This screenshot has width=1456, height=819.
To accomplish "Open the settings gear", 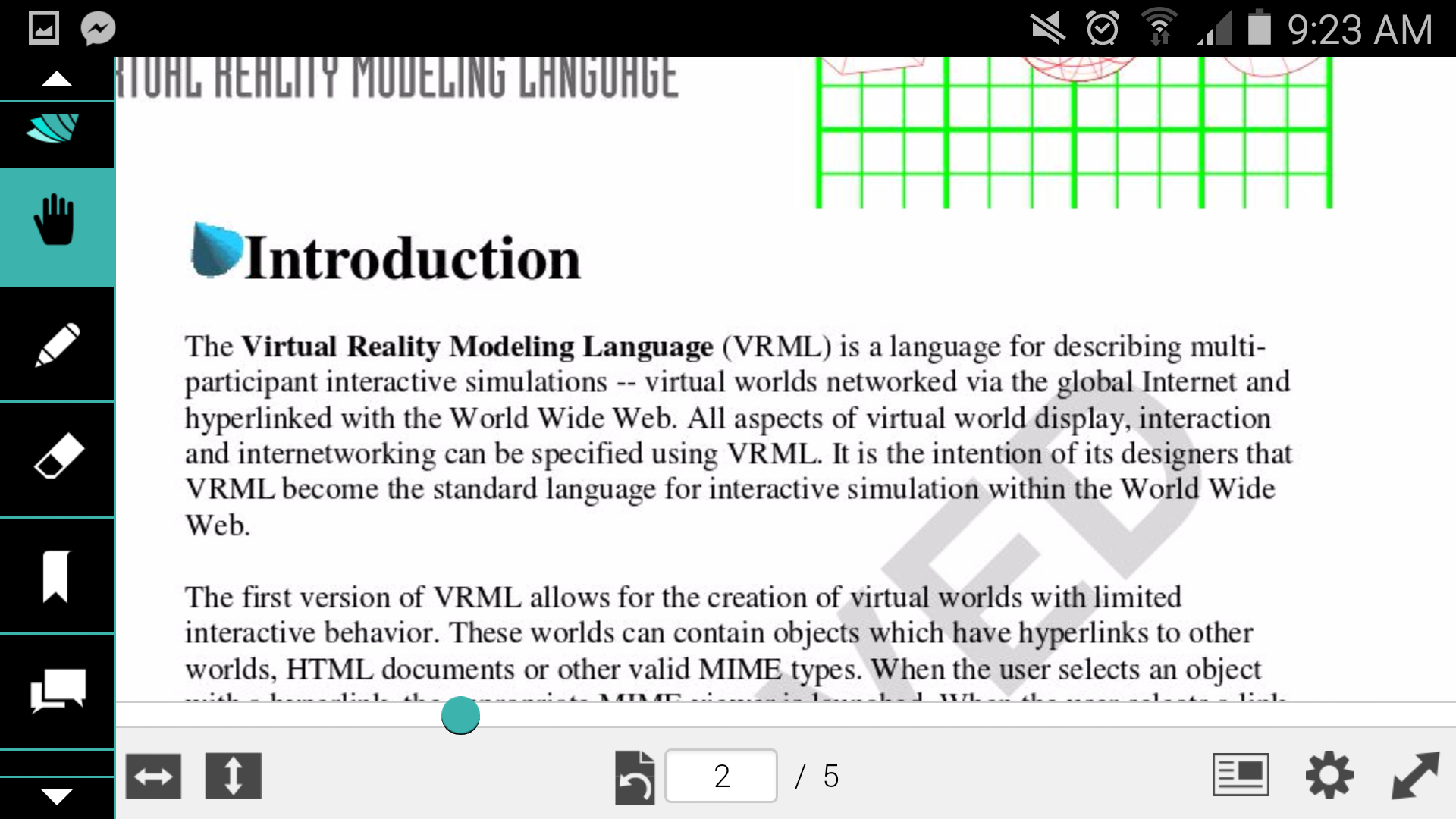I will [1329, 775].
